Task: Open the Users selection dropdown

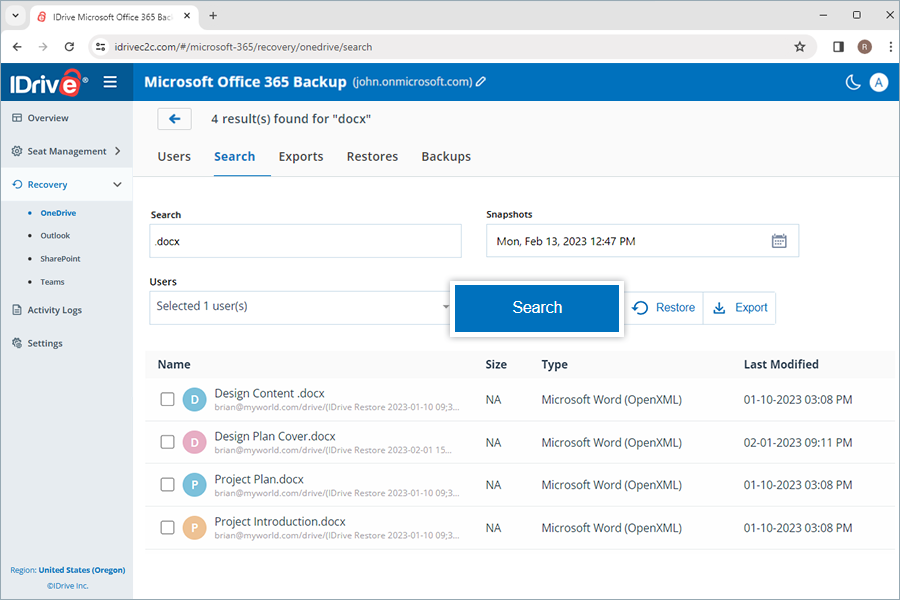Action: [300, 306]
